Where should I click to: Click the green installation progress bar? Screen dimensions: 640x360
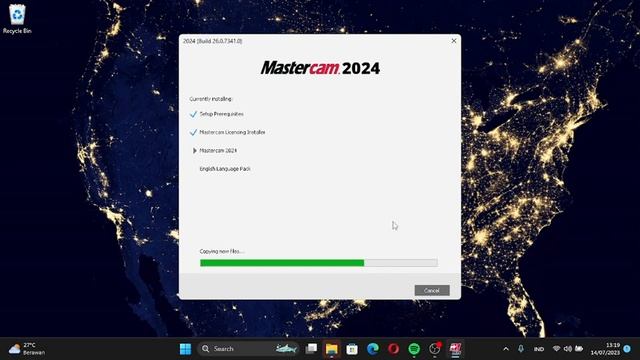(x=319, y=263)
